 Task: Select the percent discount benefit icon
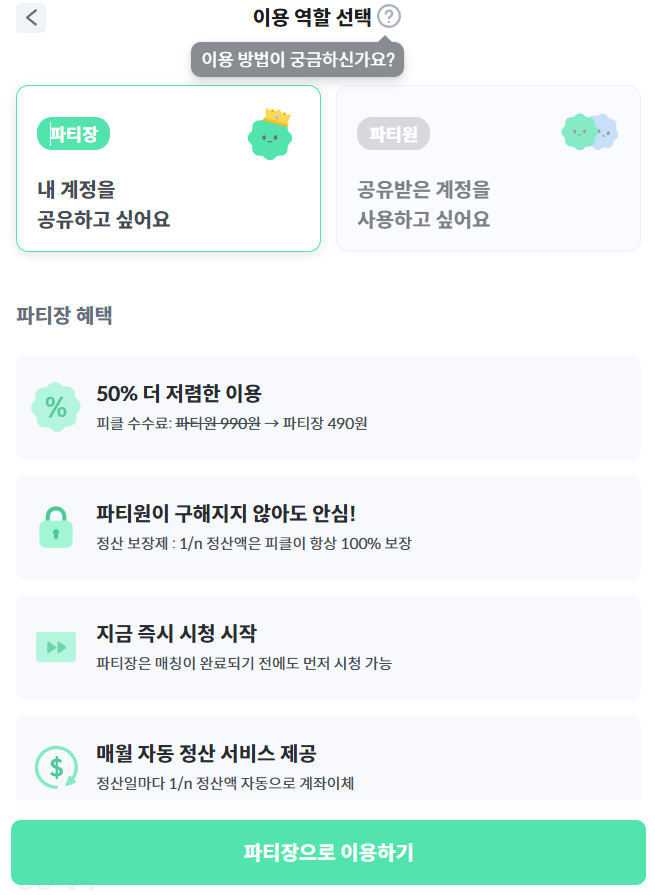point(57,406)
